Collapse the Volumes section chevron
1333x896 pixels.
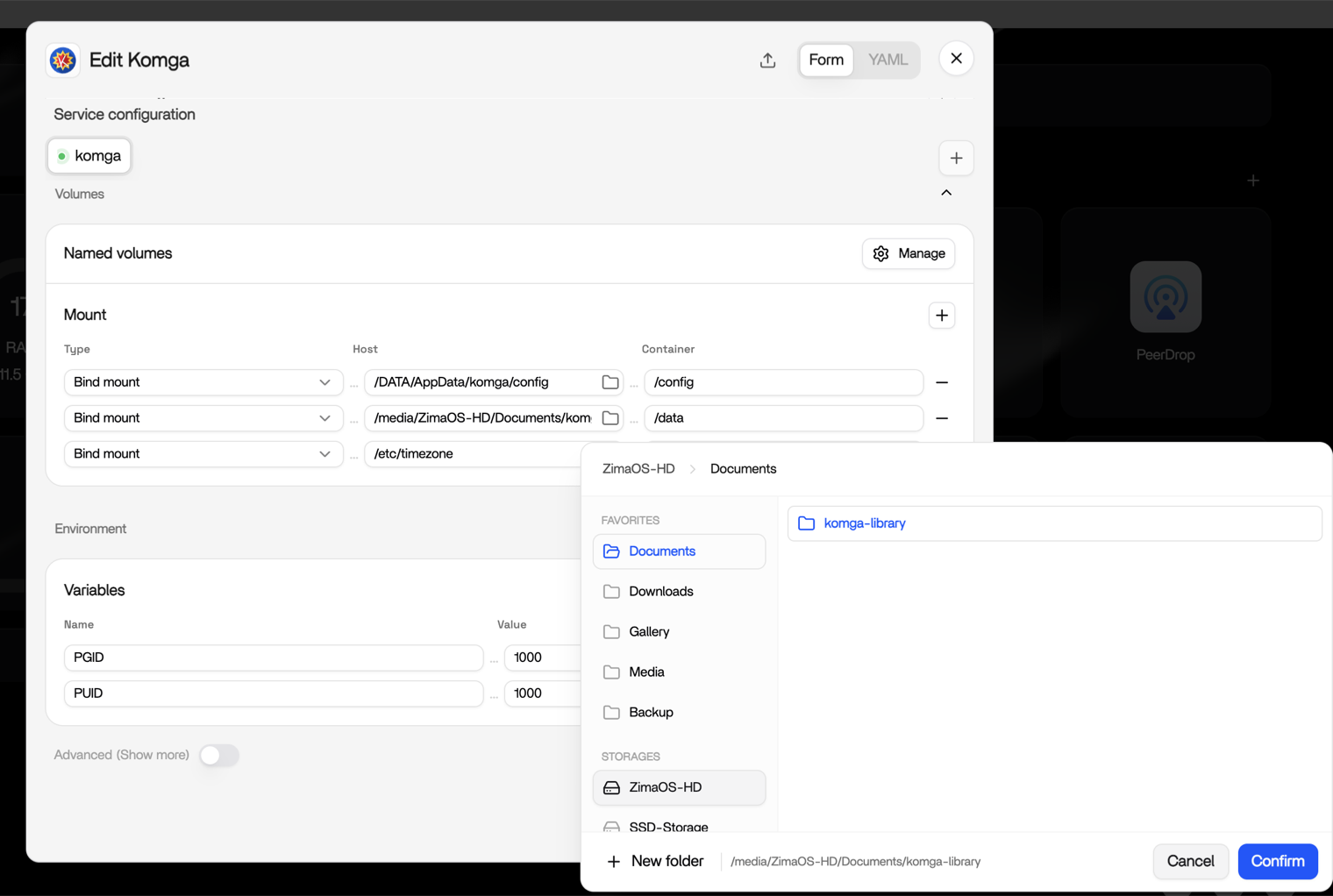pyautogui.click(x=946, y=193)
